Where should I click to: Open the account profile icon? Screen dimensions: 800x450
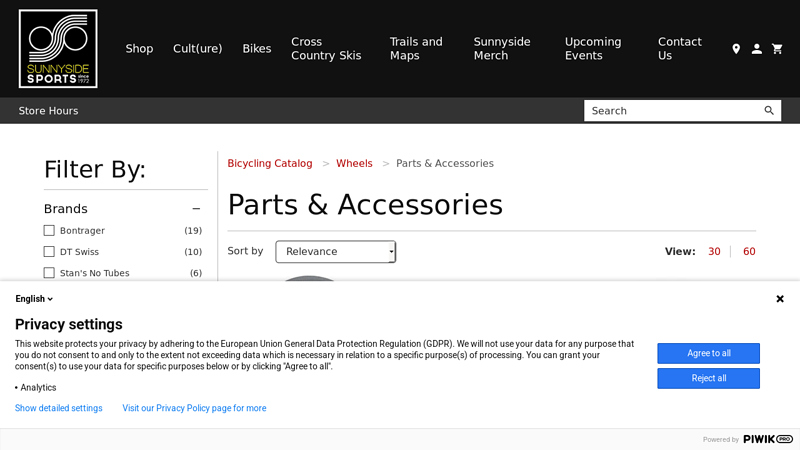tap(757, 48)
